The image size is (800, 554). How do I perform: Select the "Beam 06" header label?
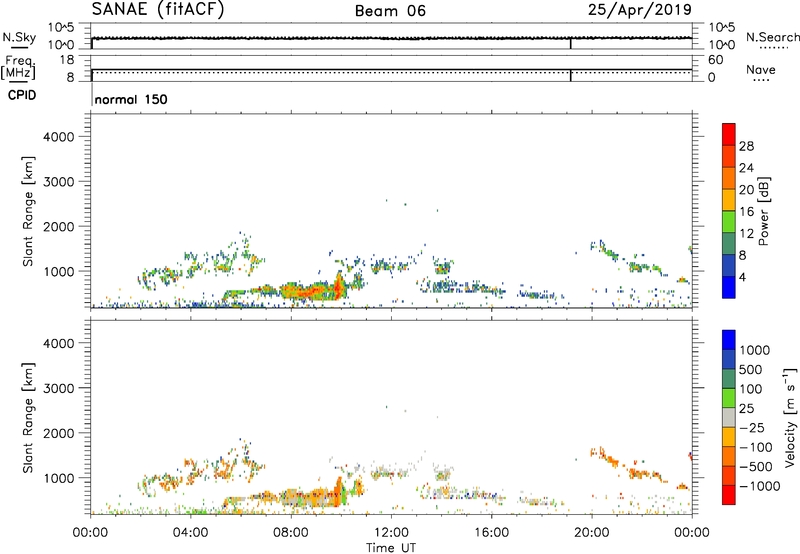click(x=390, y=11)
